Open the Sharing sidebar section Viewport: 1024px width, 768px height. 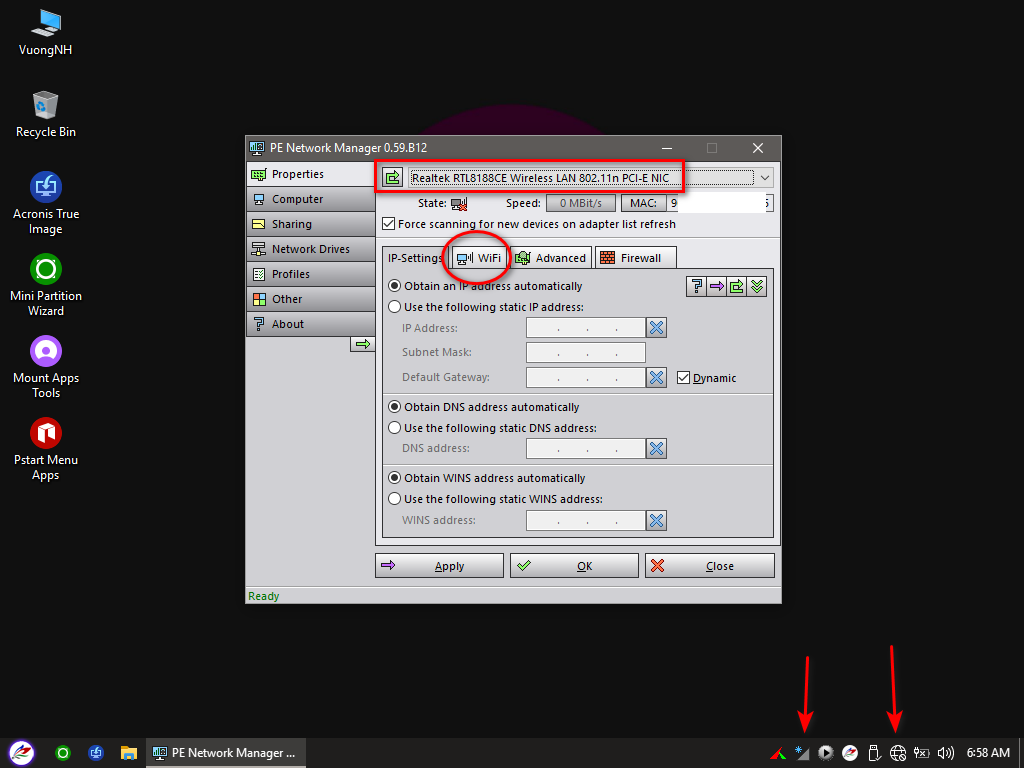[311, 224]
